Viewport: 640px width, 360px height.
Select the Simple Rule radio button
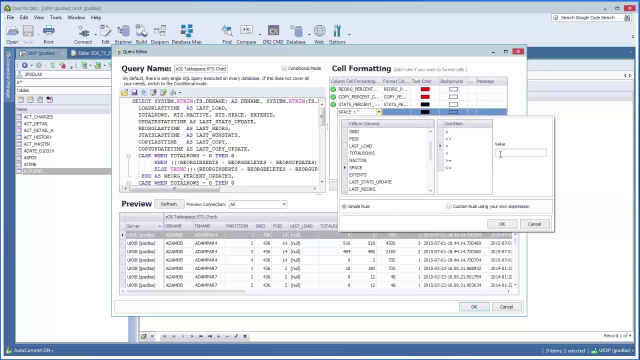pyautogui.click(x=344, y=207)
